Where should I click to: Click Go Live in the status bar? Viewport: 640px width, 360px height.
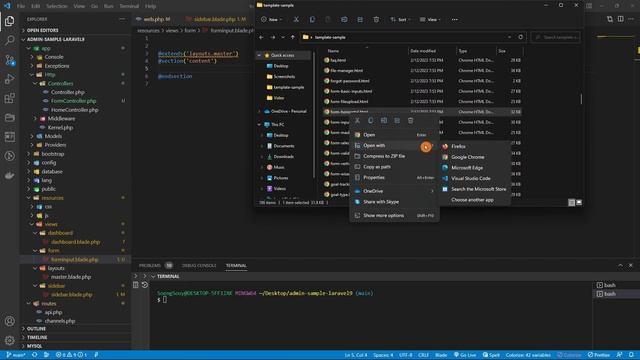pos(465,355)
